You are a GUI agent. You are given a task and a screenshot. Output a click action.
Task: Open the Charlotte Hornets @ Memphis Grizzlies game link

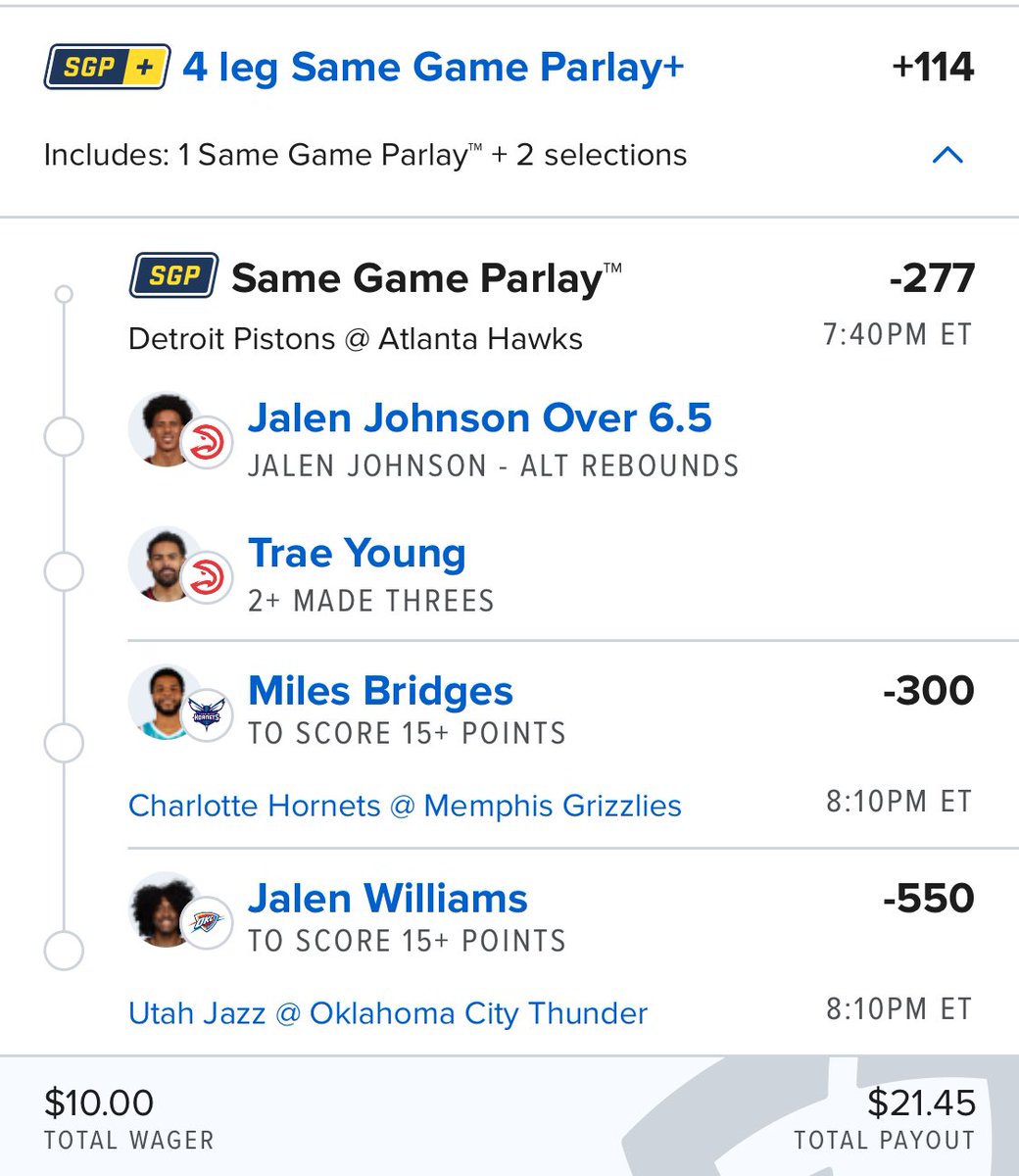(405, 806)
